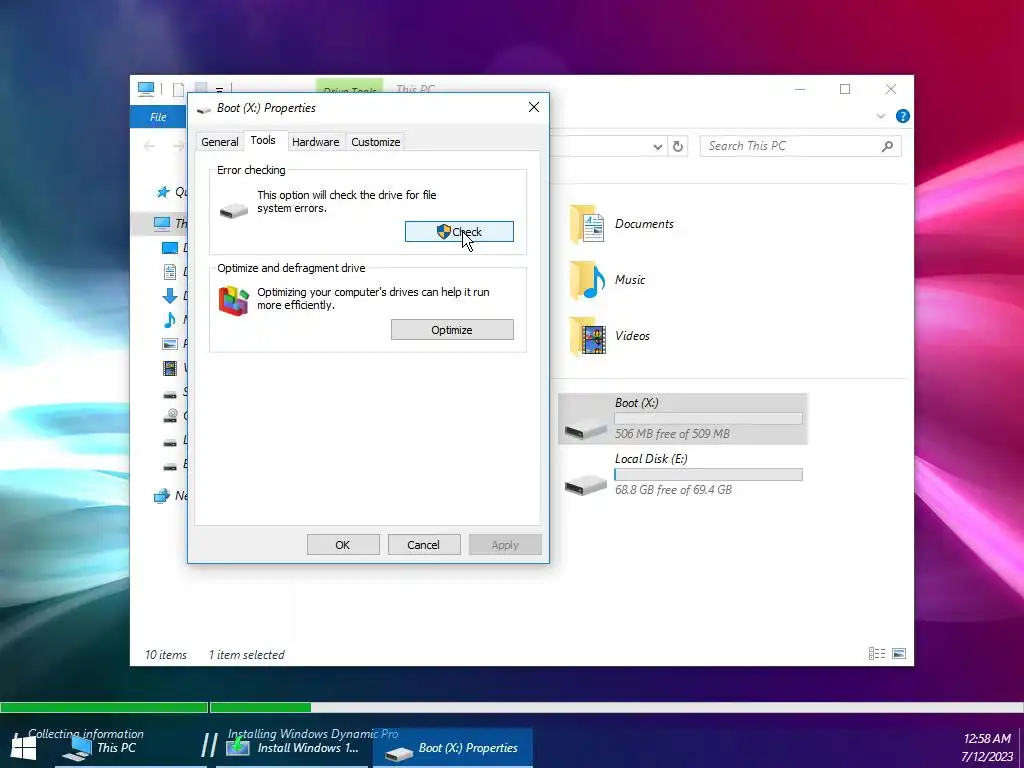Maximize the This PC window
Image resolution: width=1024 pixels, height=768 pixels.
[845, 89]
